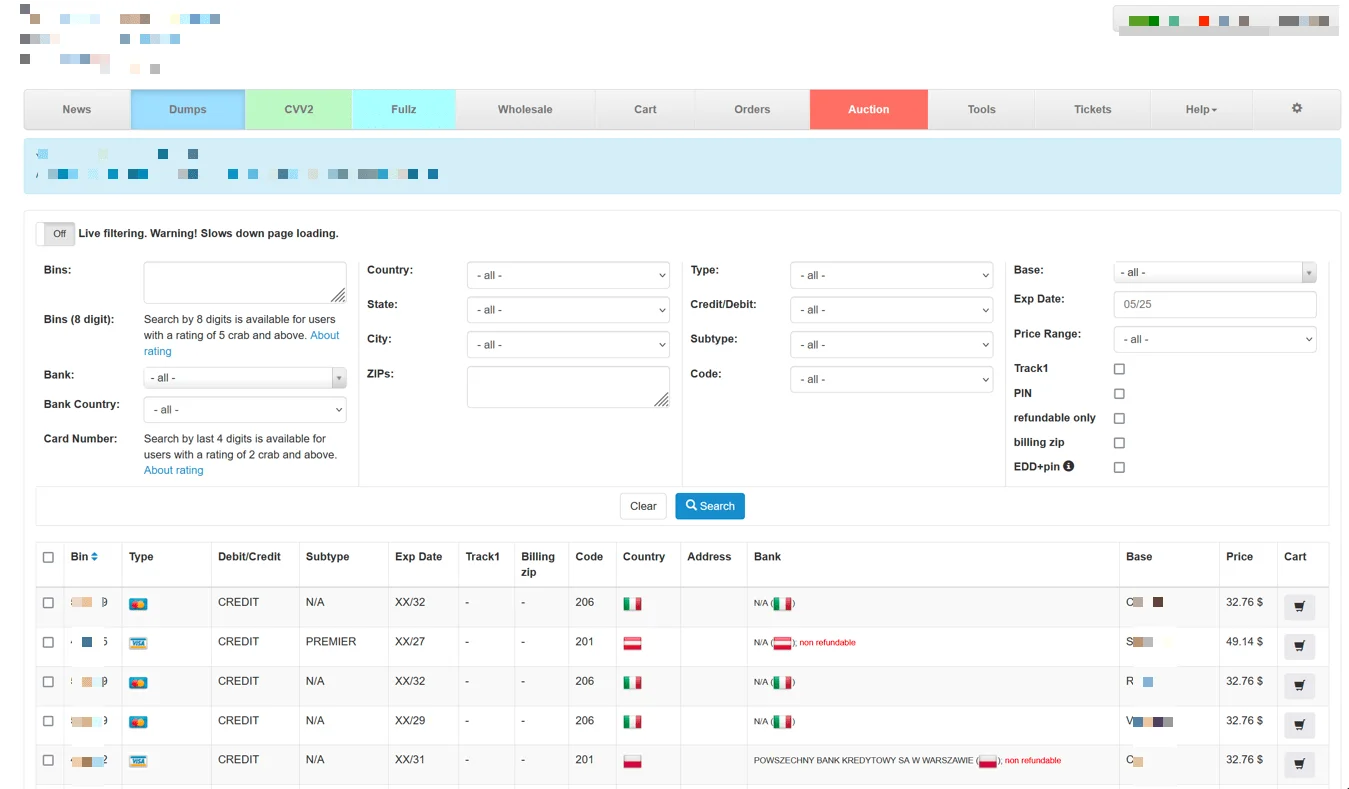Enable the Track1 checkbox
This screenshot has width=1349, height=789.
pos(1119,369)
